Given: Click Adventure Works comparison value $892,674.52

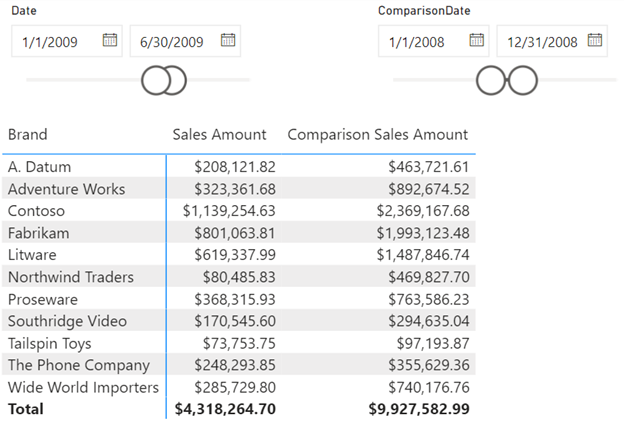Looking at the screenshot, I should point(429,189).
